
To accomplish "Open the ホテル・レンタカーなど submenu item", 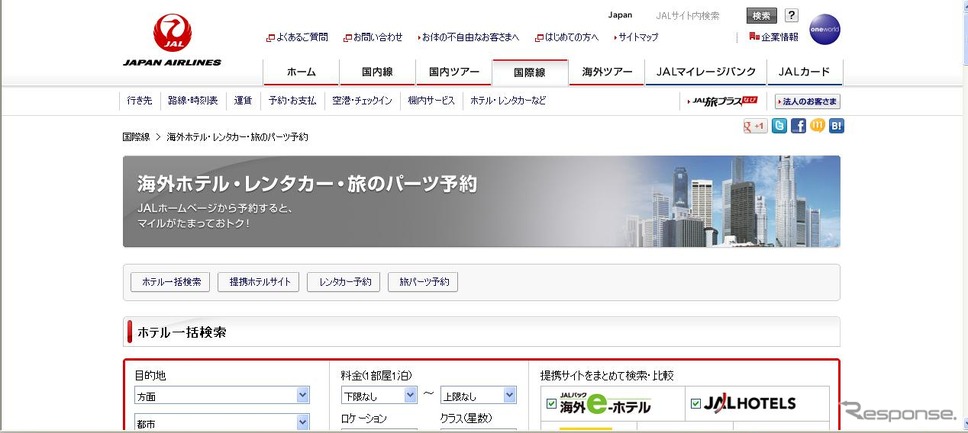I will pyautogui.click(x=508, y=101).
